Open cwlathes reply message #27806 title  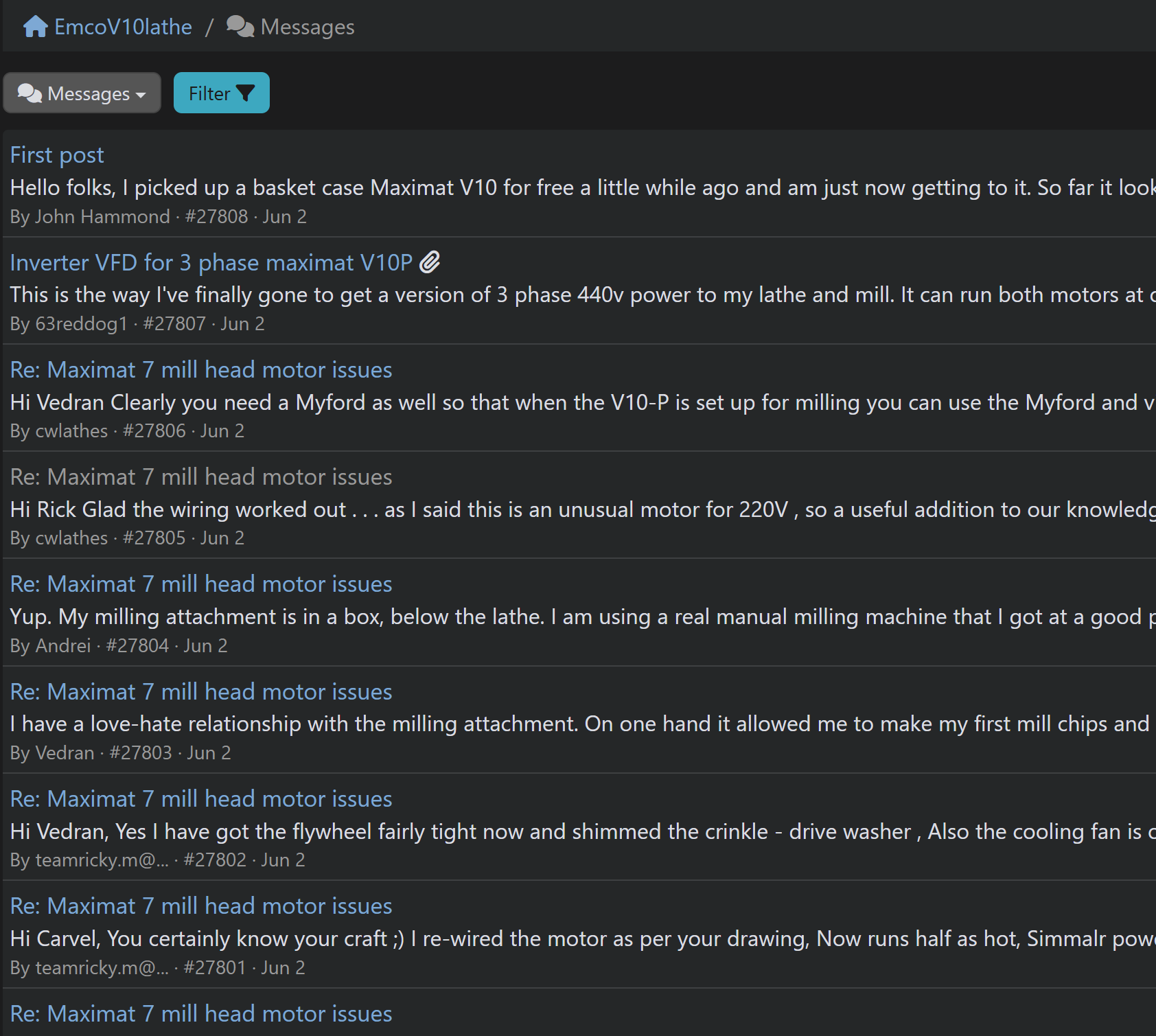click(x=201, y=369)
